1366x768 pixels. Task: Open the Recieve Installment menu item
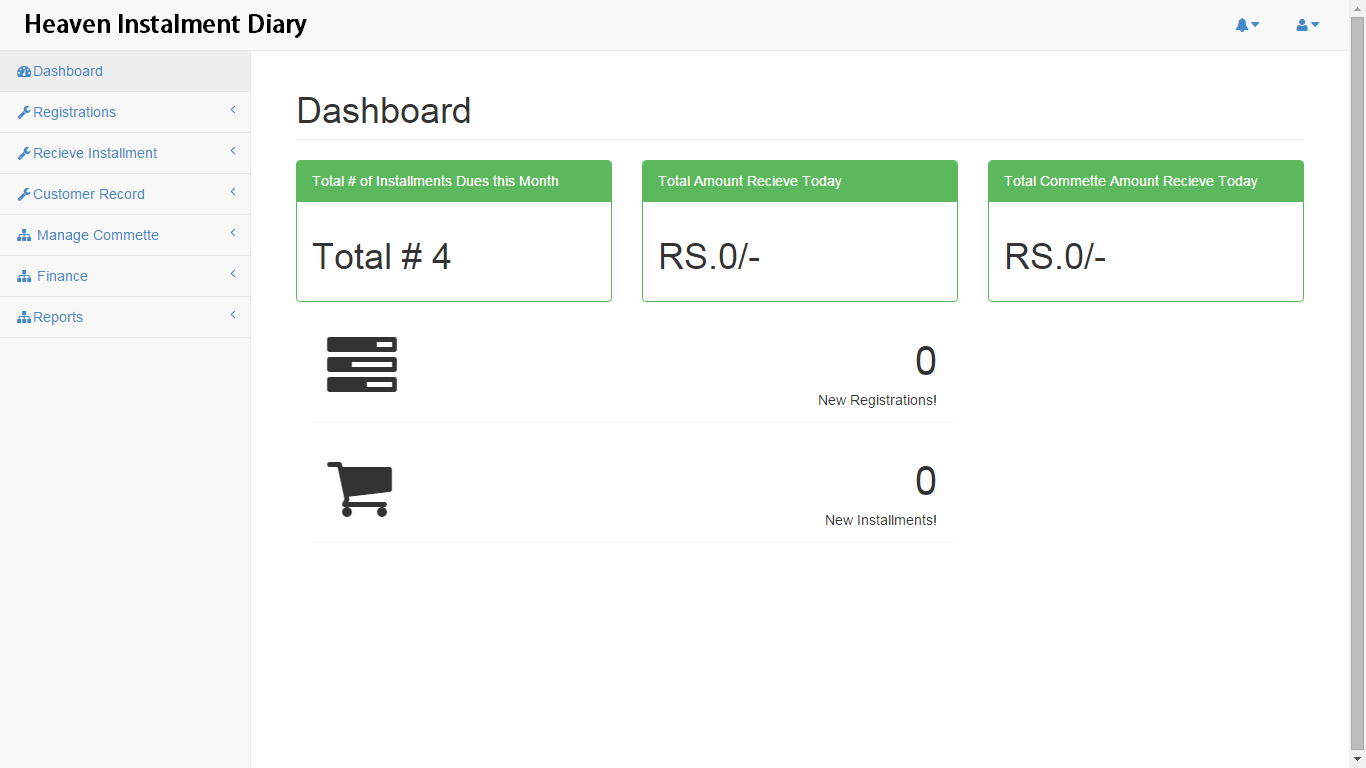click(95, 153)
